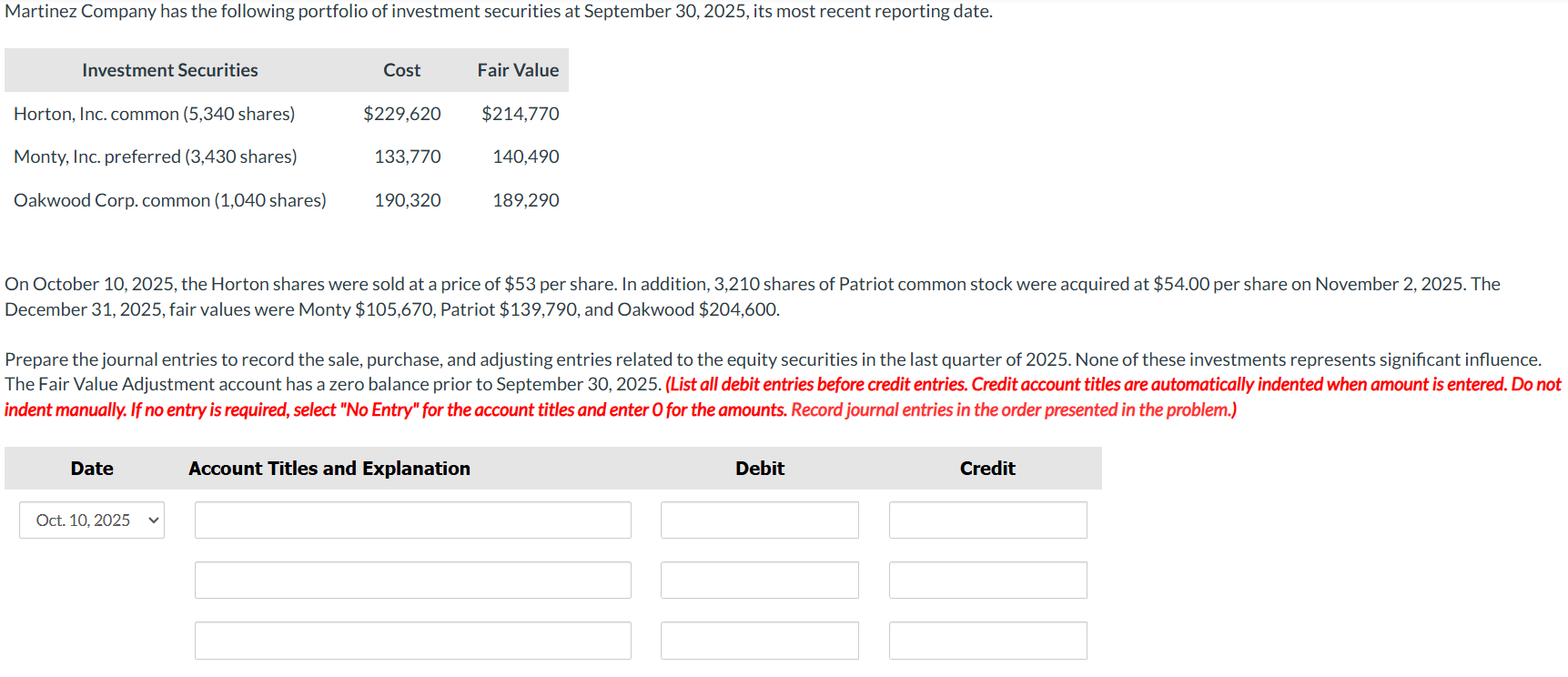Screen dimensions: 1568x677
Task: Click the second row account title field
Action: [412, 580]
